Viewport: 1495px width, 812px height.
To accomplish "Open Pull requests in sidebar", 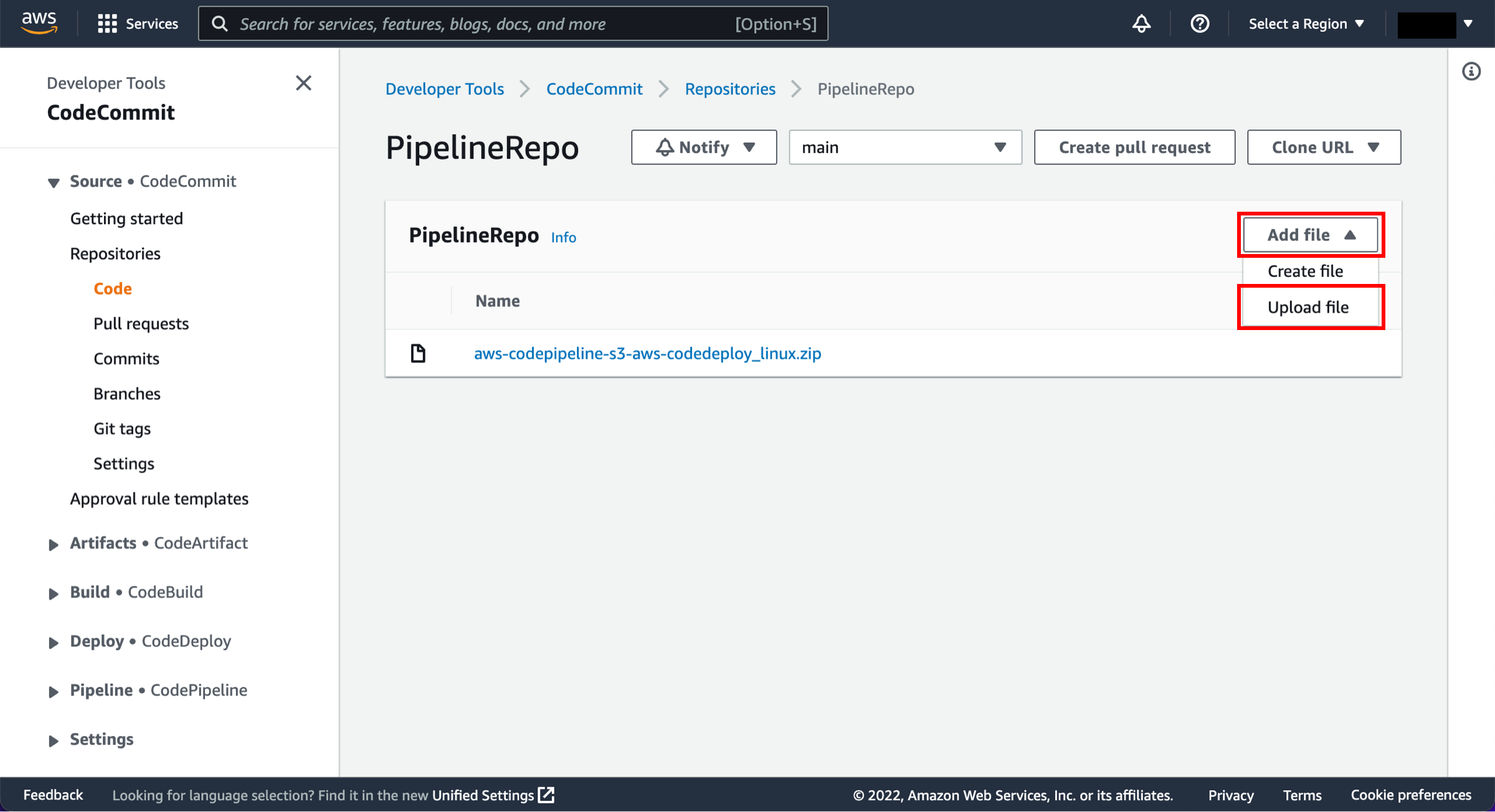I will (141, 324).
